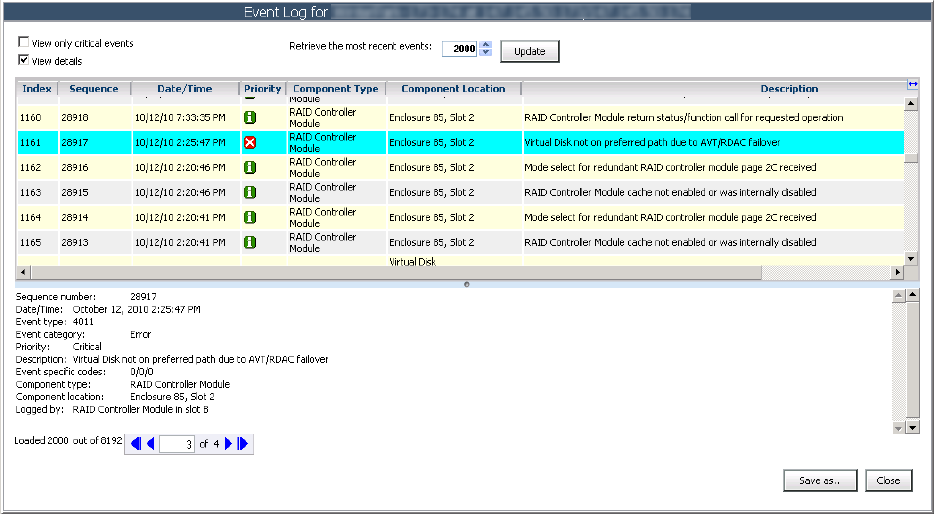Decrease the recent events count using down arrow
Image resolution: width=934 pixels, height=514 pixels.
486,52
